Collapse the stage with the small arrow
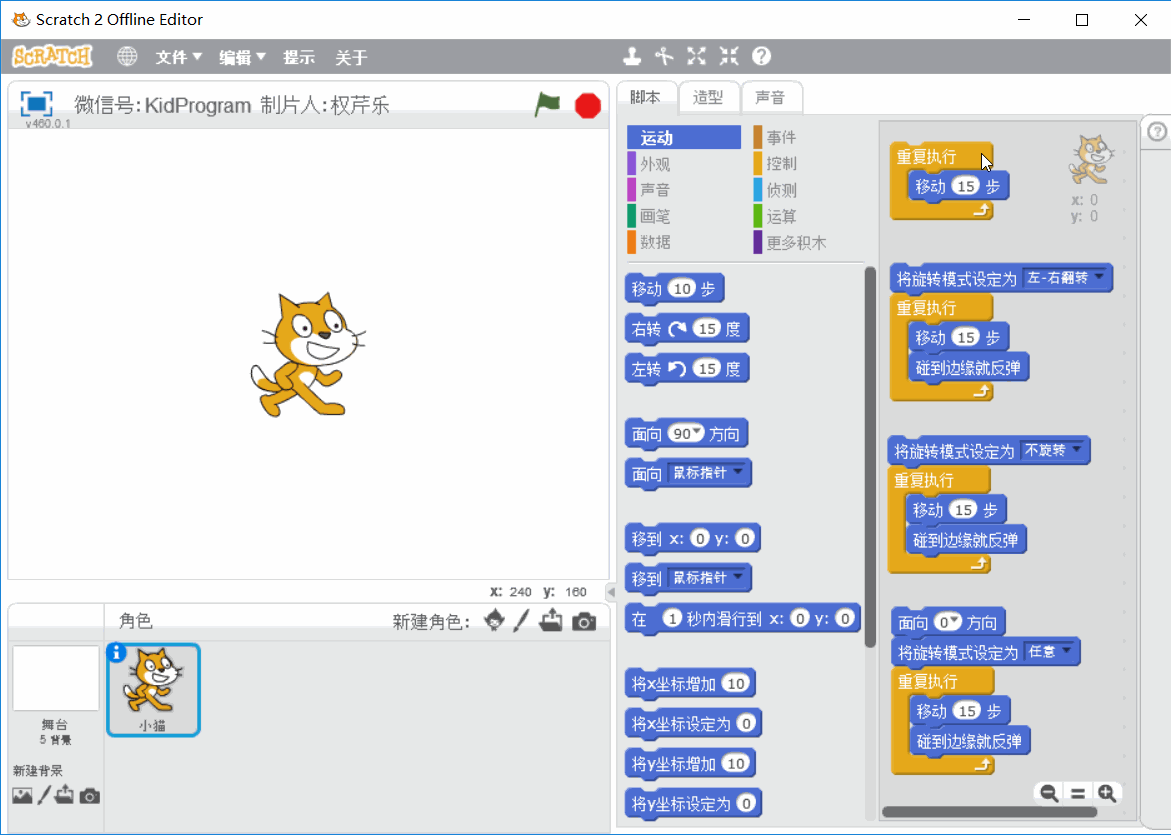Image resolution: width=1171 pixels, height=835 pixels. click(611, 592)
